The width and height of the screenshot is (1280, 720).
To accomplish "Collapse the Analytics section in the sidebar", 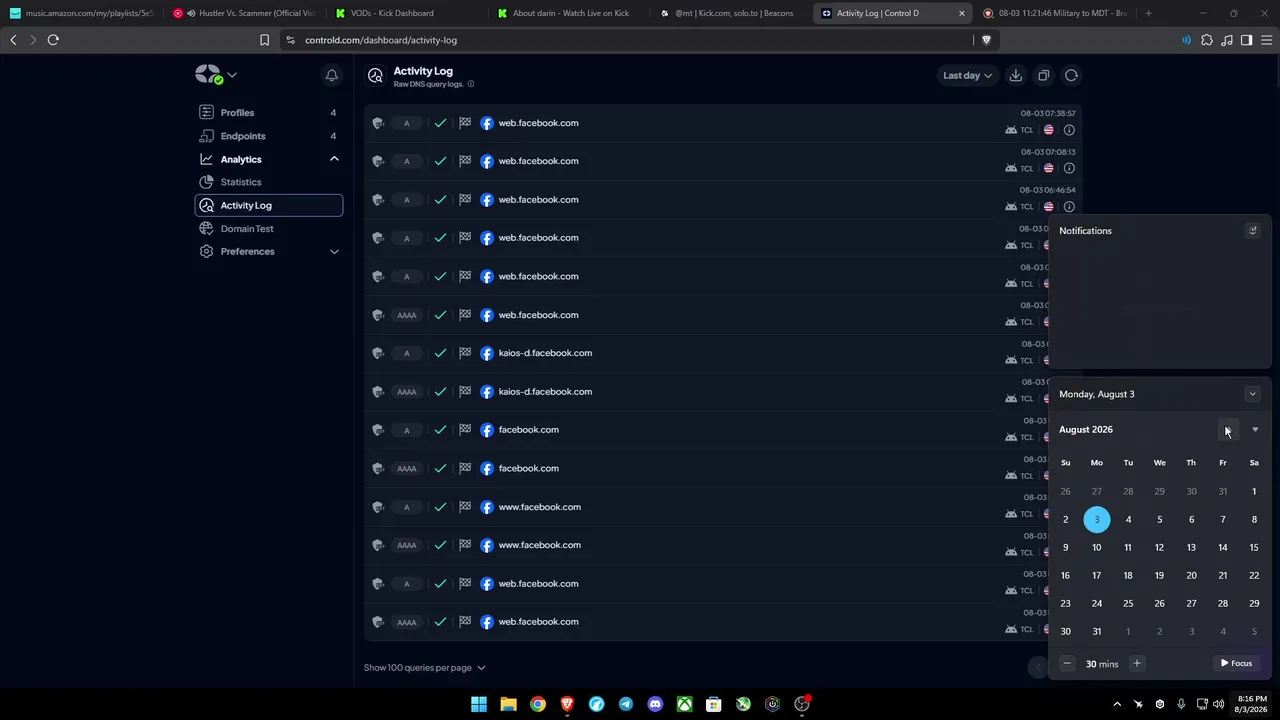I will click(334, 159).
